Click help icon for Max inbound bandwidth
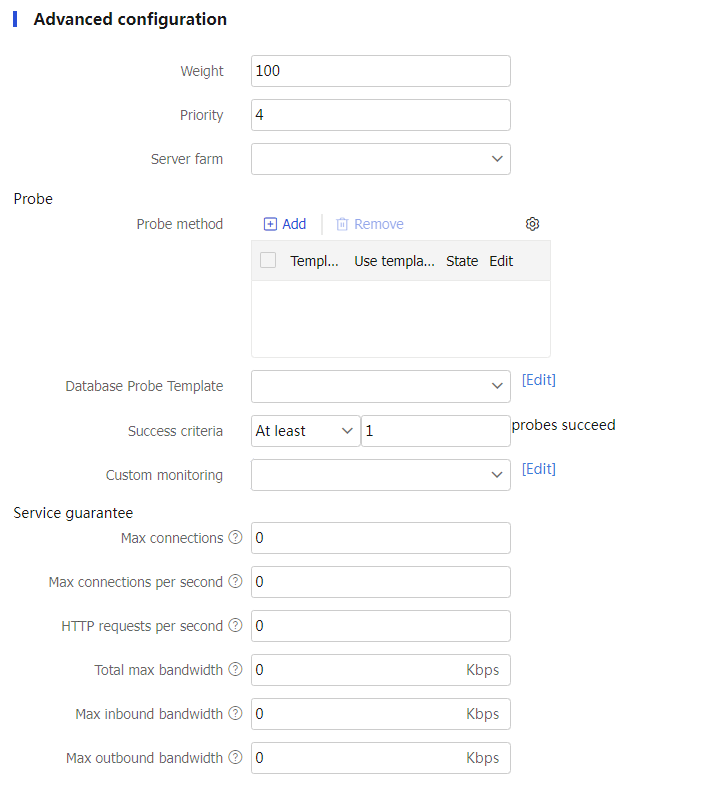725x793 pixels. click(x=235, y=714)
